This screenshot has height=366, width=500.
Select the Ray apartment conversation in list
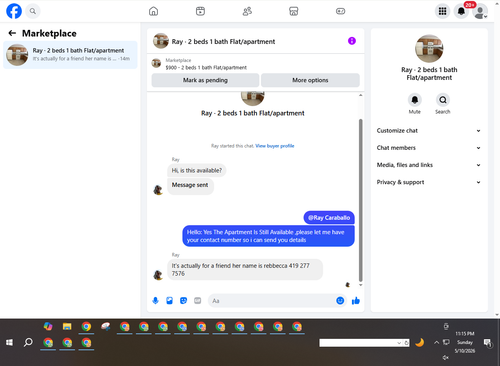click(70, 55)
